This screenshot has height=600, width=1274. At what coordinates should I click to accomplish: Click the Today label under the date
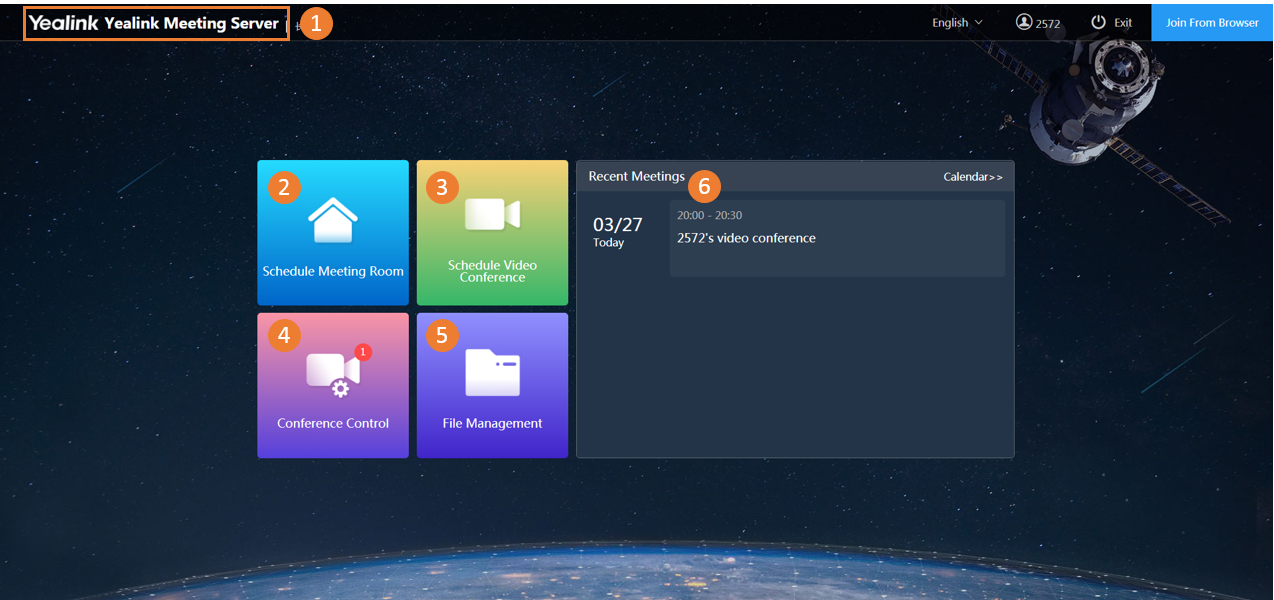(x=608, y=243)
